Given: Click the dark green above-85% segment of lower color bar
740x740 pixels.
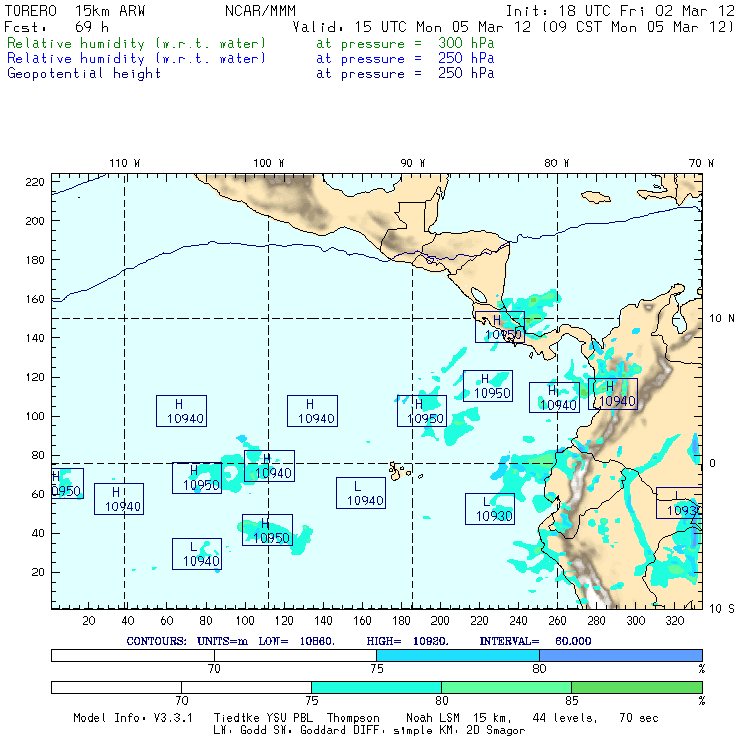Looking at the screenshot, I should 637,687.
